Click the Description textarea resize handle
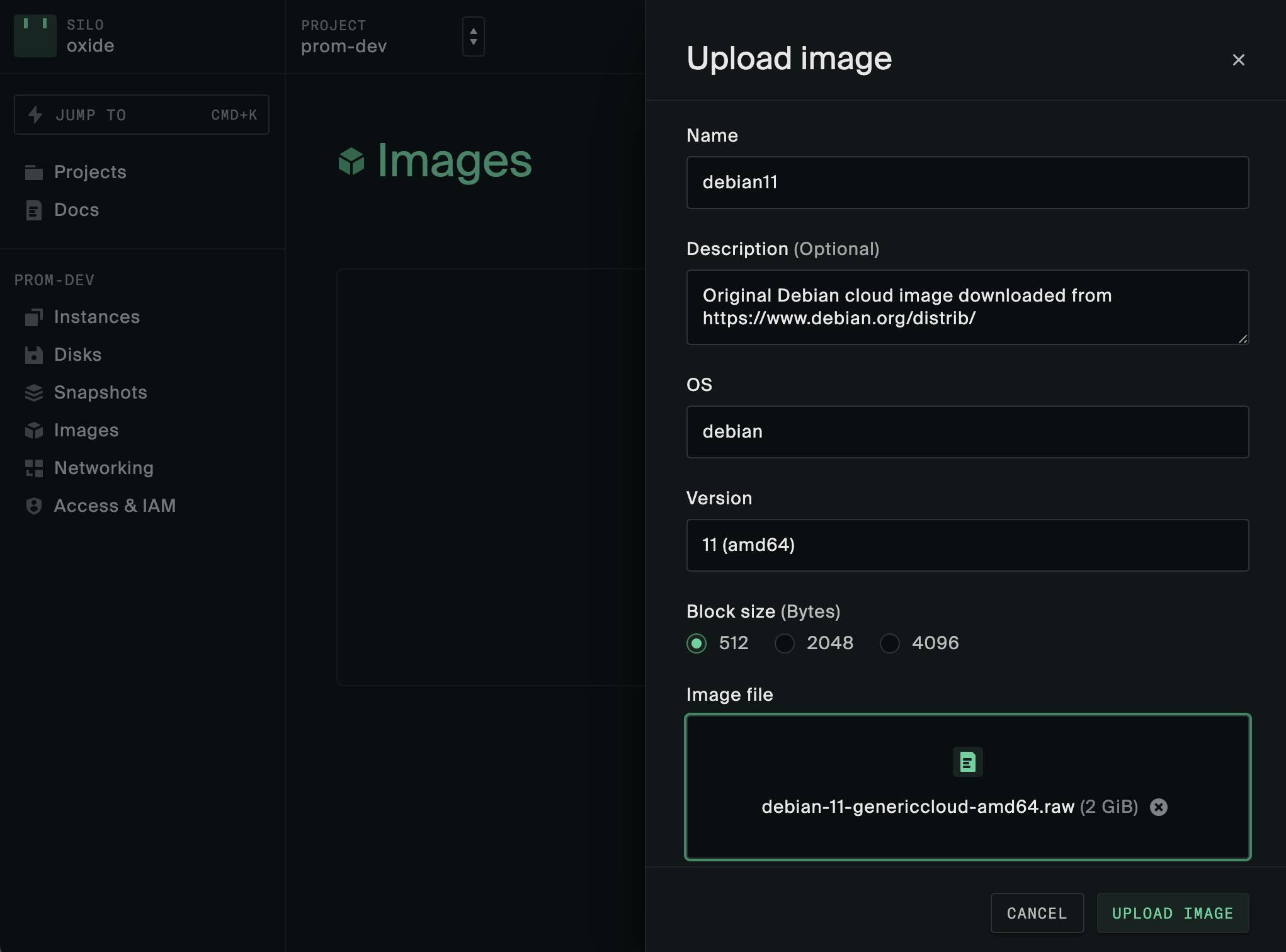This screenshot has width=1286, height=952. click(x=1243, y=339)
